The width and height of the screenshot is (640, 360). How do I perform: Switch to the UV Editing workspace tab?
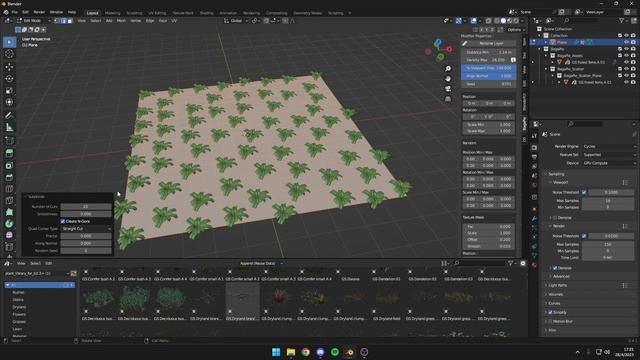click(157, 13)
